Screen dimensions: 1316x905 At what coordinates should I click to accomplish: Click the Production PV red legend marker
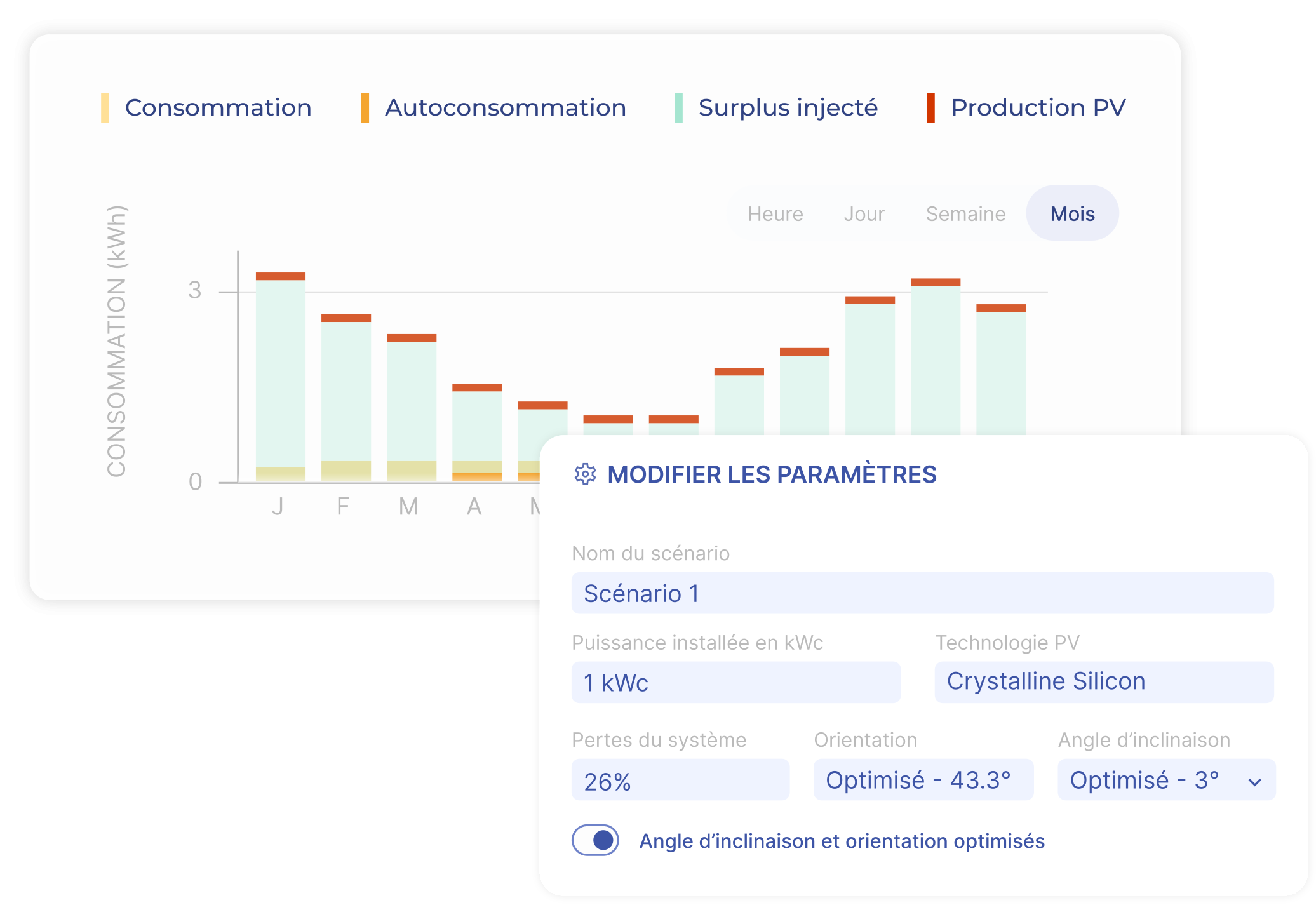pyautogui.click(x=930, y=108)
